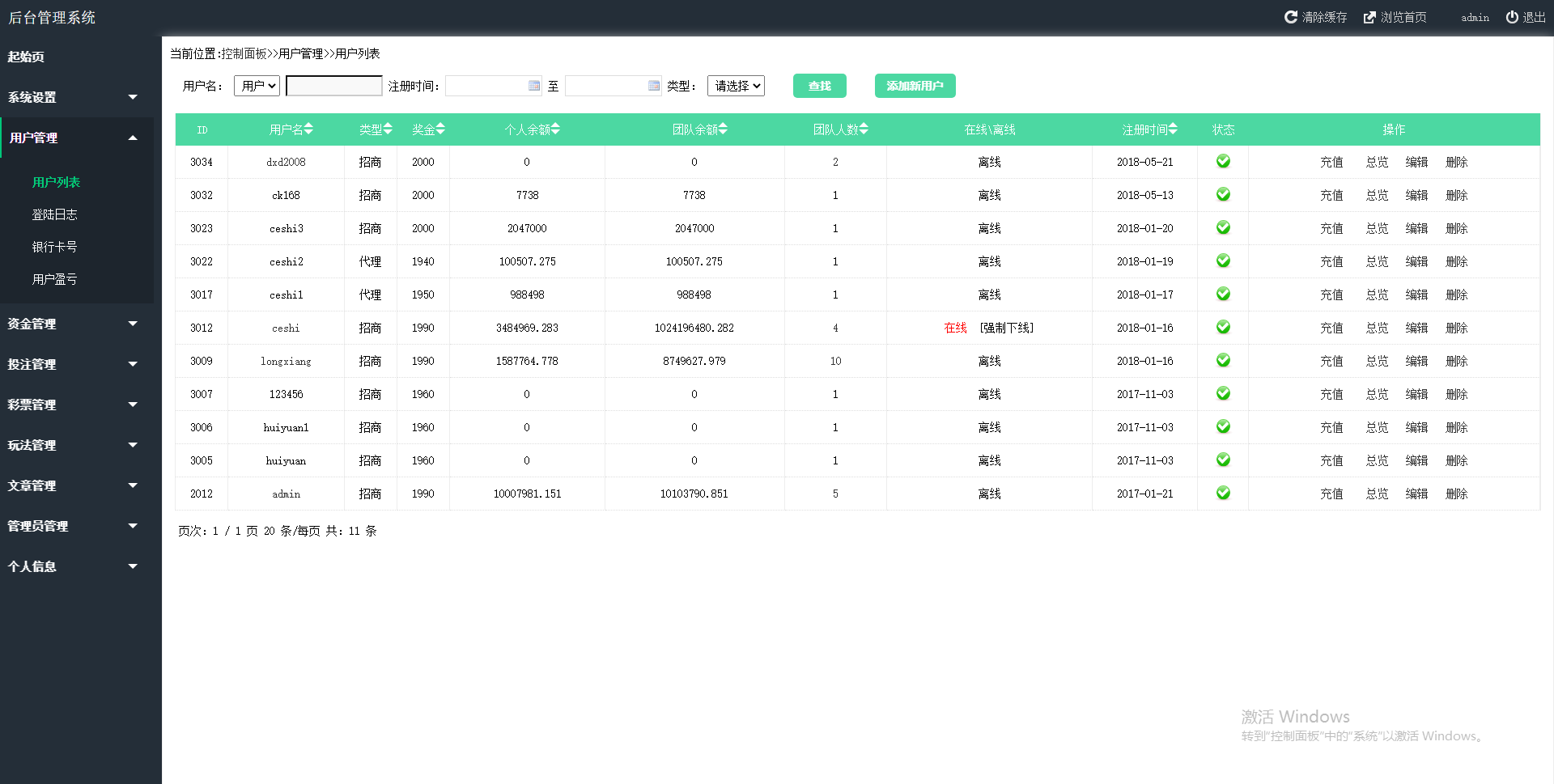Click the logout power icon
The image size is (1554, 784).
pos(1511,17)
